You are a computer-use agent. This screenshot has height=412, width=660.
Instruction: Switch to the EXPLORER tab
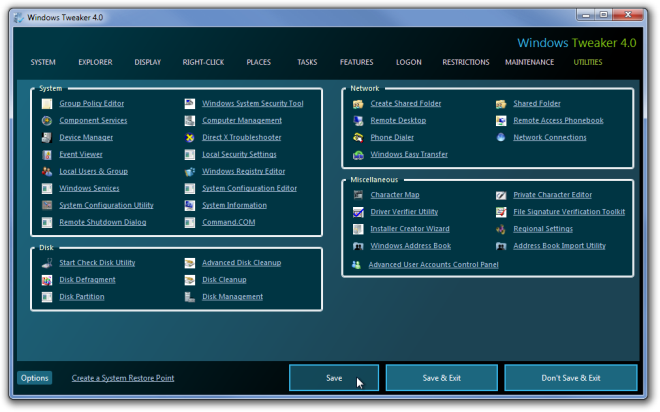click(x=95, y=62)
